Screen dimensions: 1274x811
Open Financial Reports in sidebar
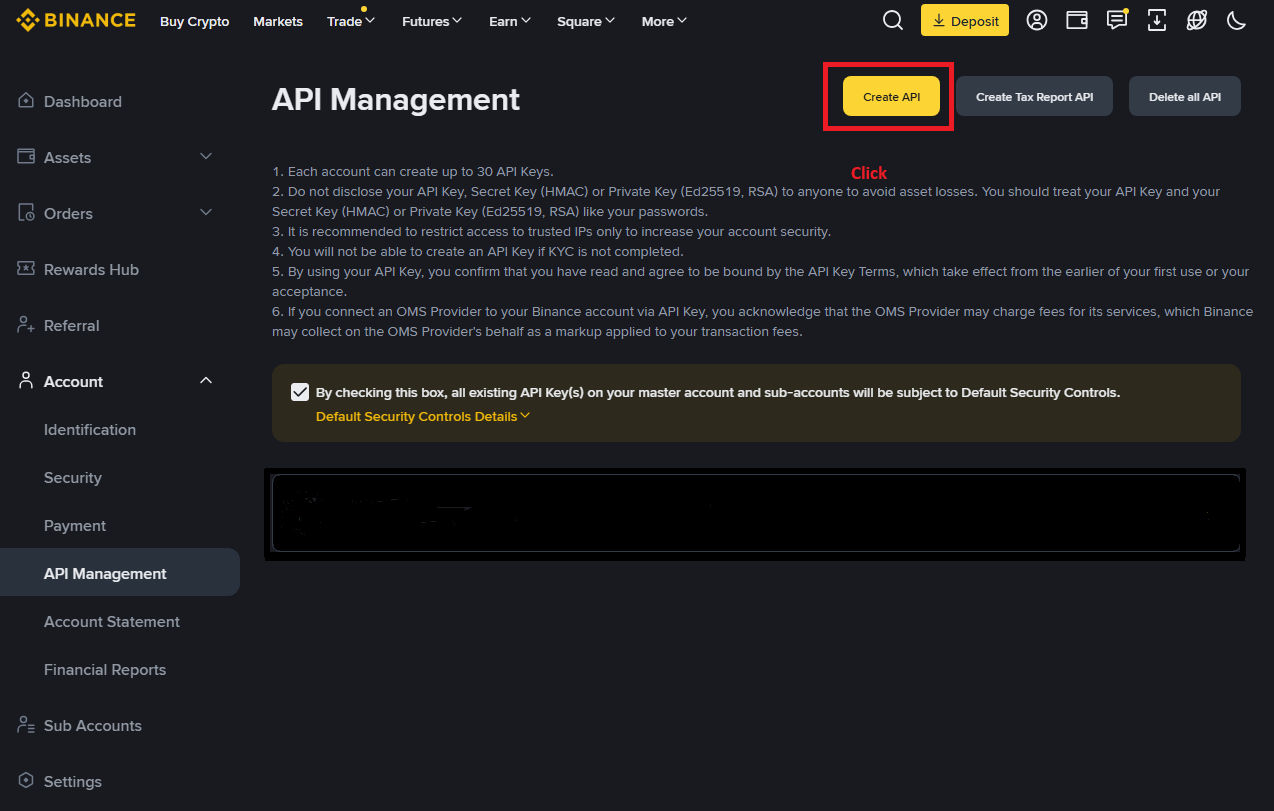click(x=105, y=669)
